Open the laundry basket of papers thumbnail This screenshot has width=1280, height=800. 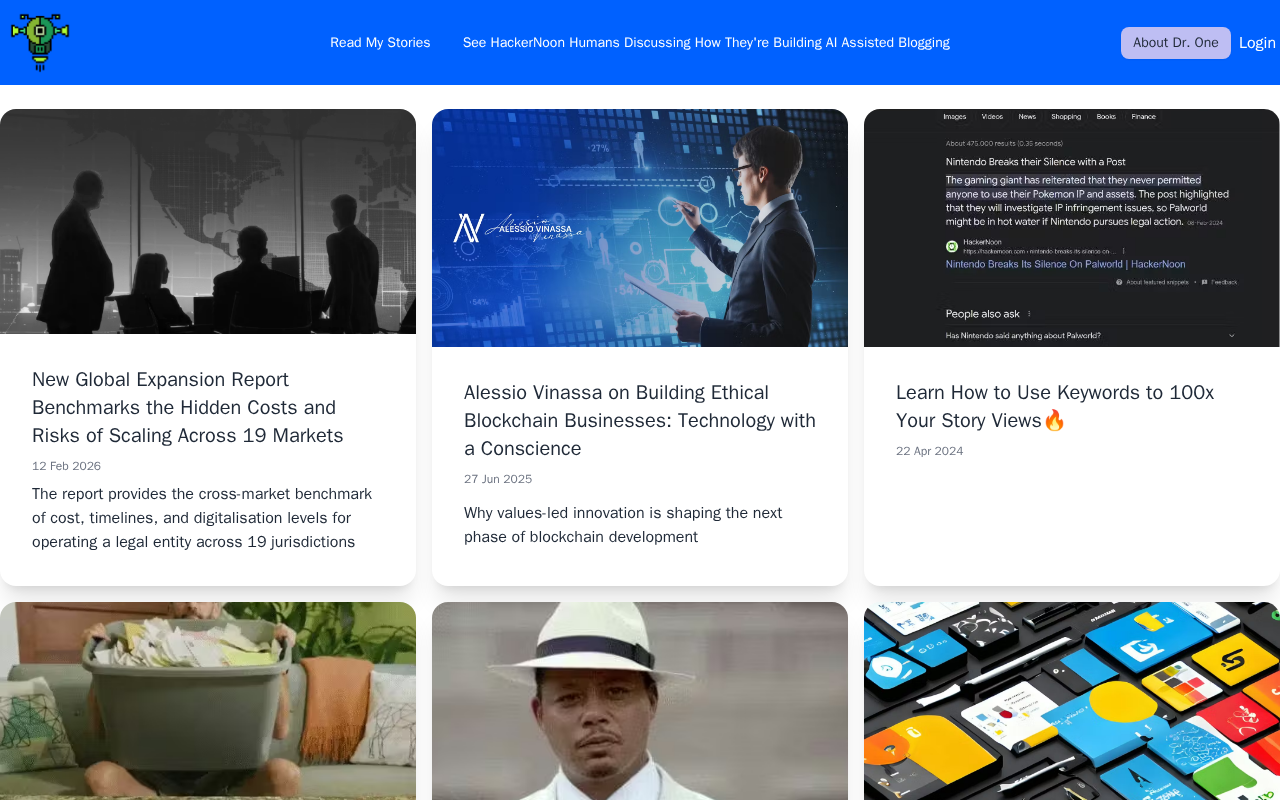point(208,701)
